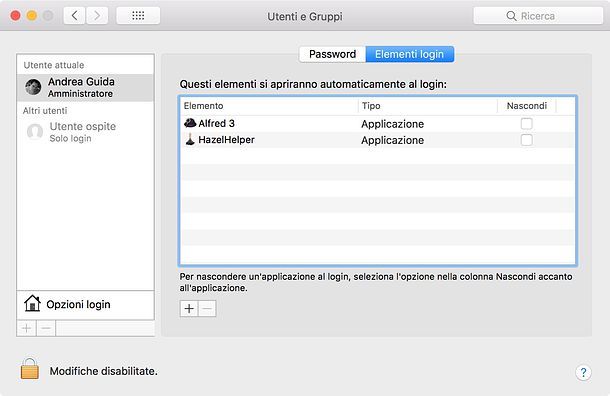The width and height of the screenshot is (610, 396).
Task: Open Opzioni login
Action: click(x=86, y=305)
